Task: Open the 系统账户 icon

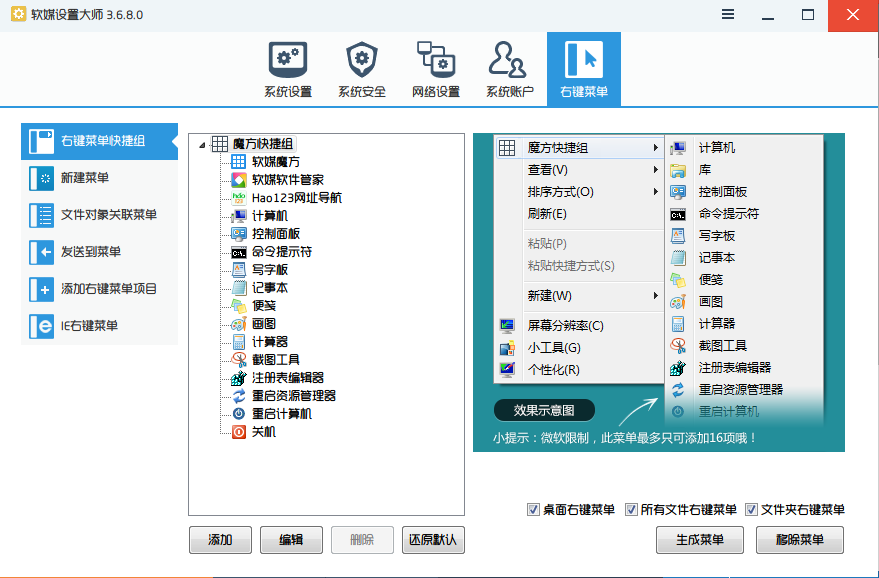Action: click(x=509, y=59)
